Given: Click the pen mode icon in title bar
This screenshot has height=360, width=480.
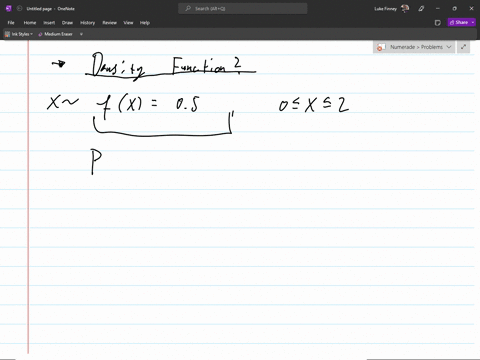Looking at the screenshot, I should [421, 9].
